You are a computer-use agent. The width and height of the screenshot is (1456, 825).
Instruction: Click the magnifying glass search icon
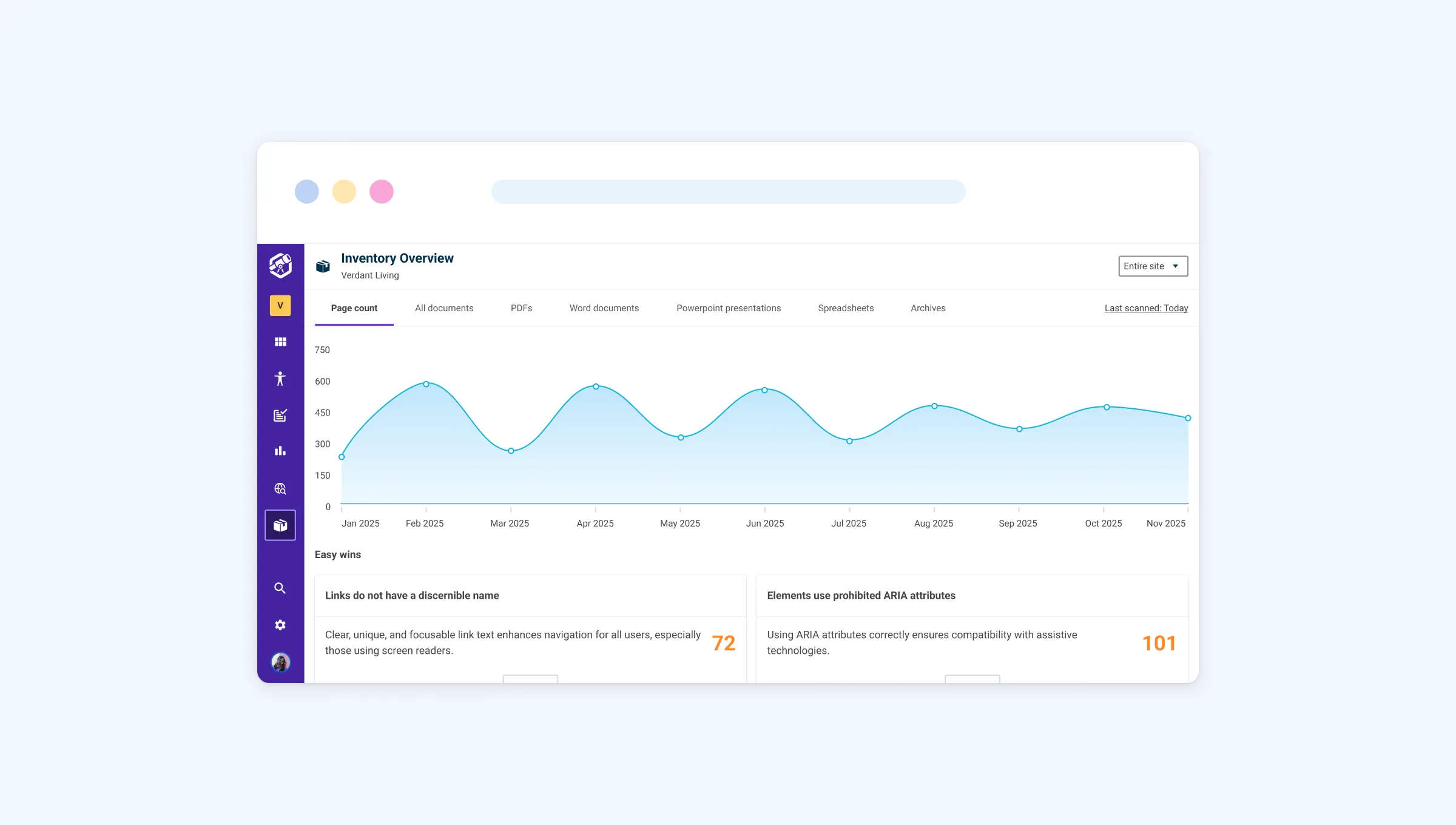click(280, 588)
